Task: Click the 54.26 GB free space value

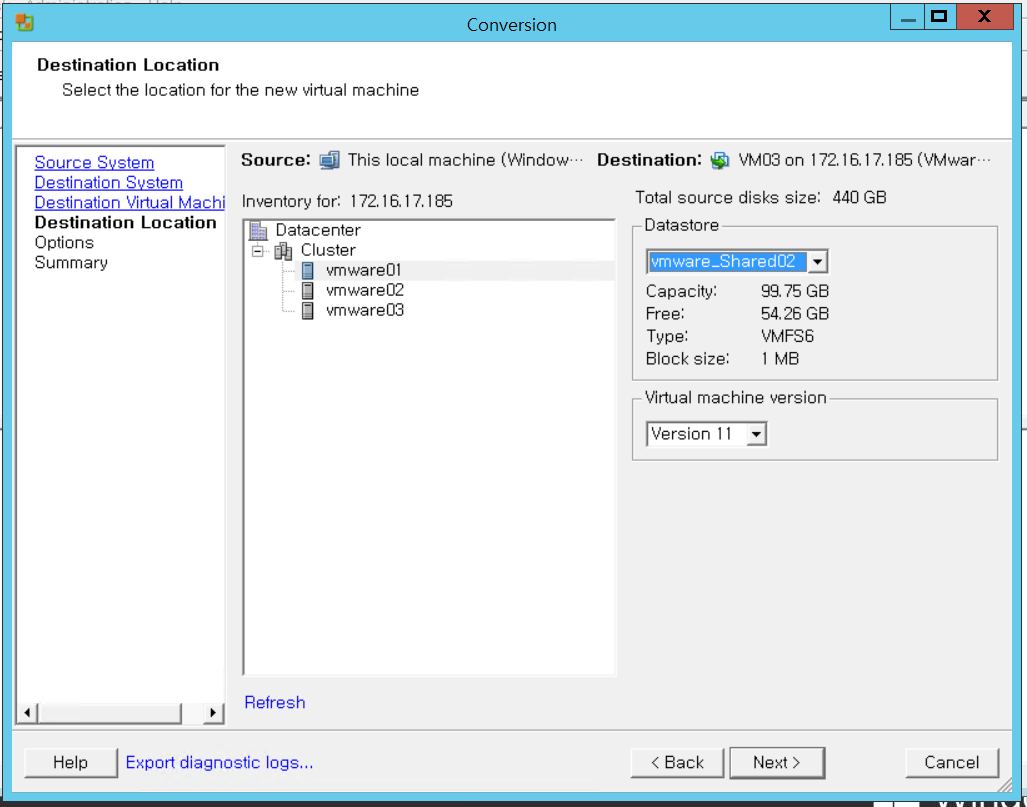Action: [x=795, y=314]
